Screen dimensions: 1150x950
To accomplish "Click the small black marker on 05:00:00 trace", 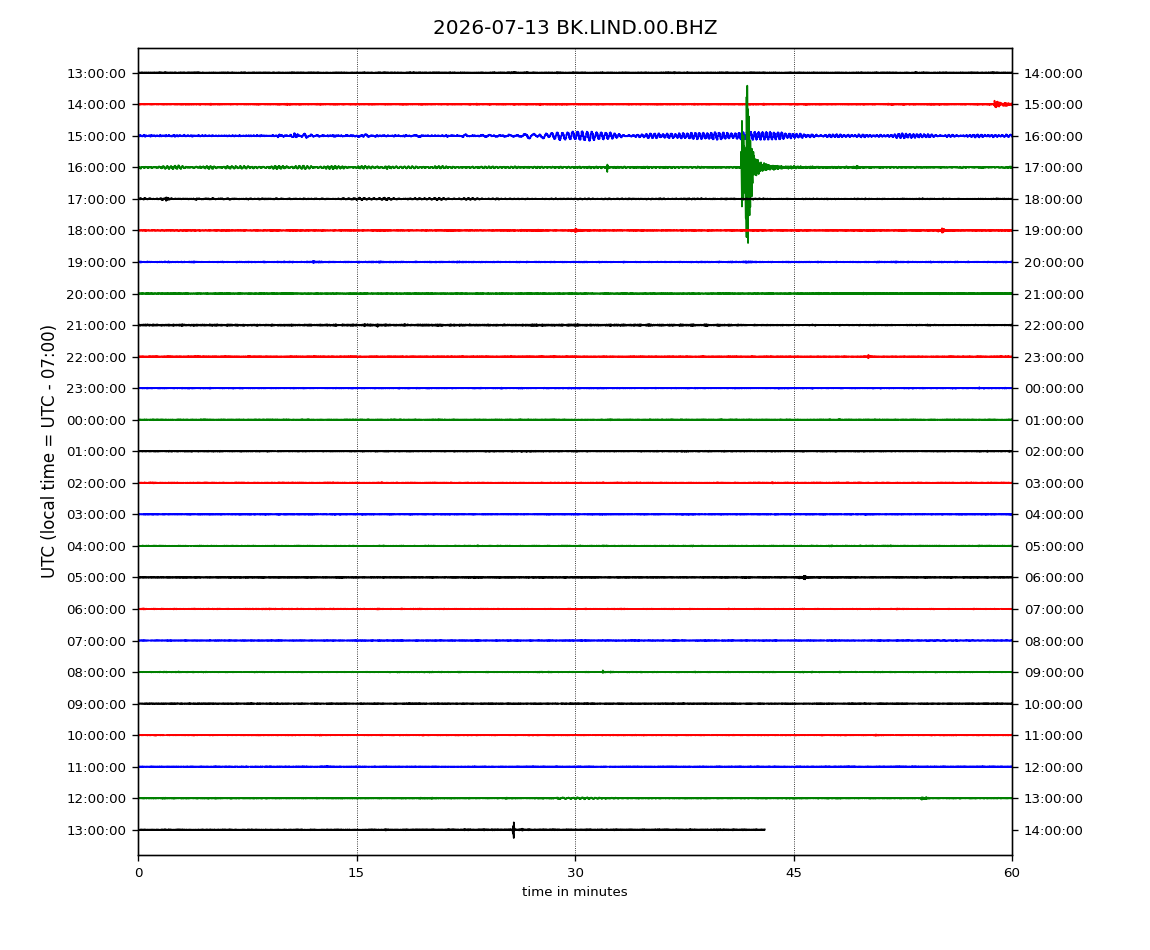I will [x=805, y=577].
